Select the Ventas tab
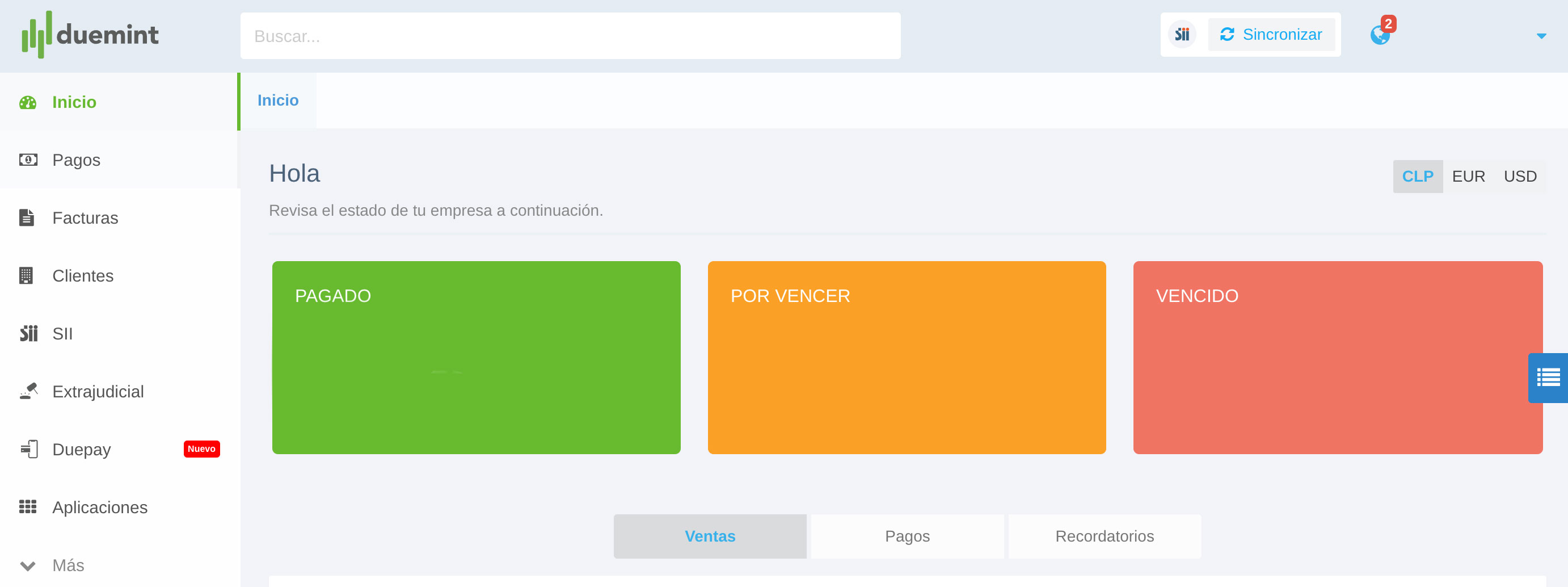1568x587 pixels. click(710, 536)
